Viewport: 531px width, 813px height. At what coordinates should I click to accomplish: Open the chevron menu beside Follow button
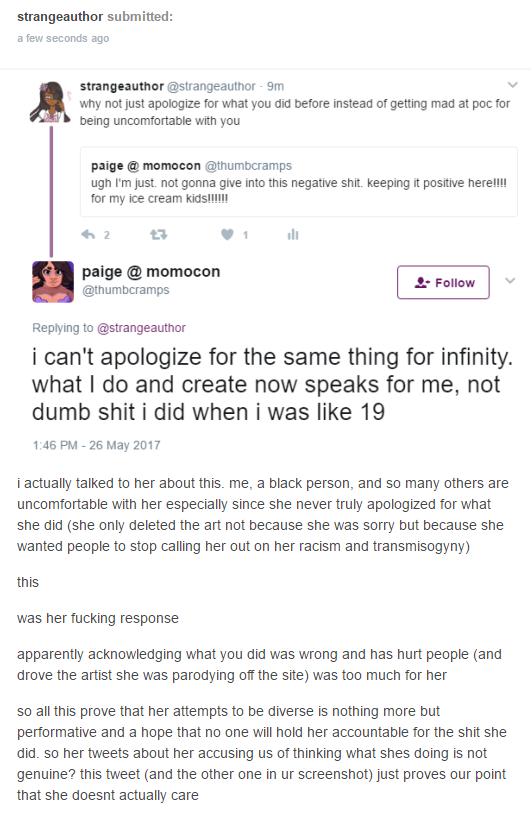(510, 281)
